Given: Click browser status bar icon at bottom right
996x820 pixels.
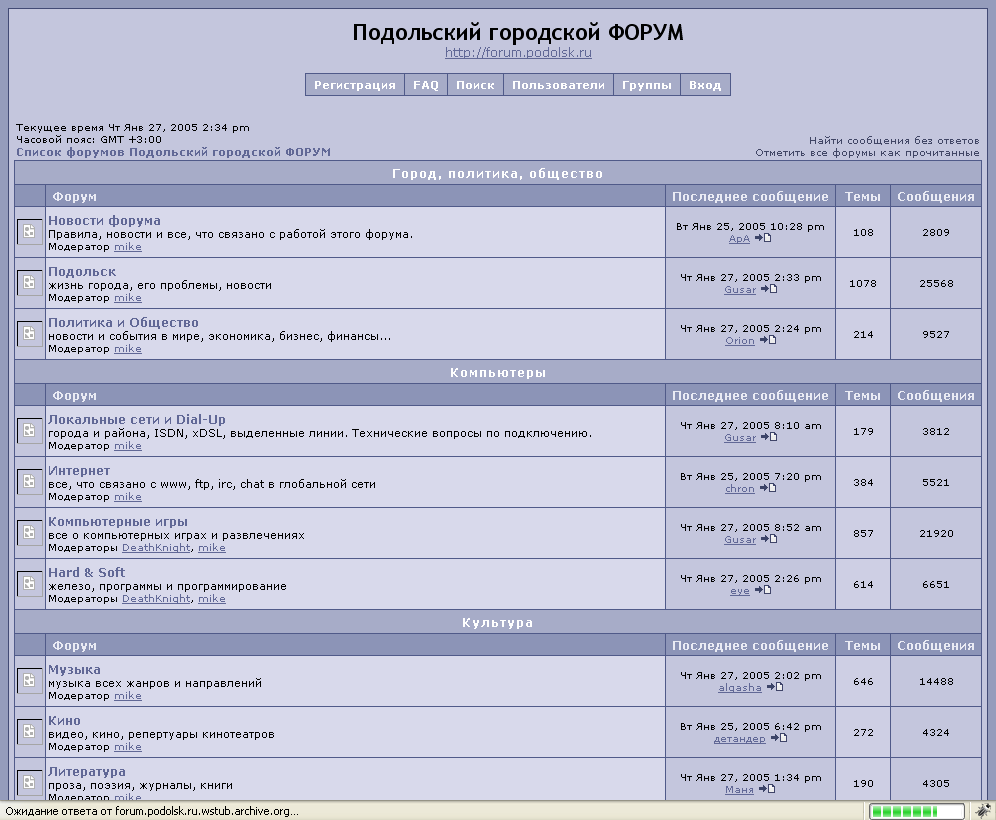Looking at the screenshot, I should click(983, 810).
